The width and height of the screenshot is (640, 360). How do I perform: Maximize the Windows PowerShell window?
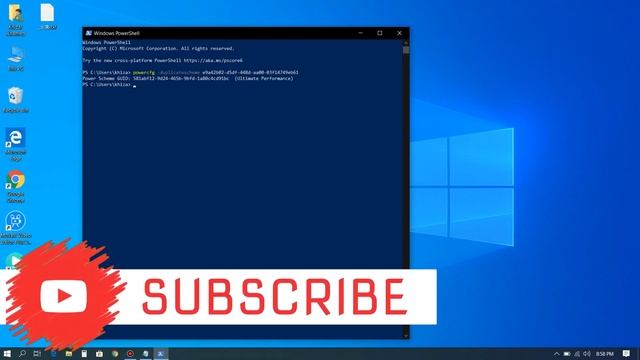click(380, 33)
